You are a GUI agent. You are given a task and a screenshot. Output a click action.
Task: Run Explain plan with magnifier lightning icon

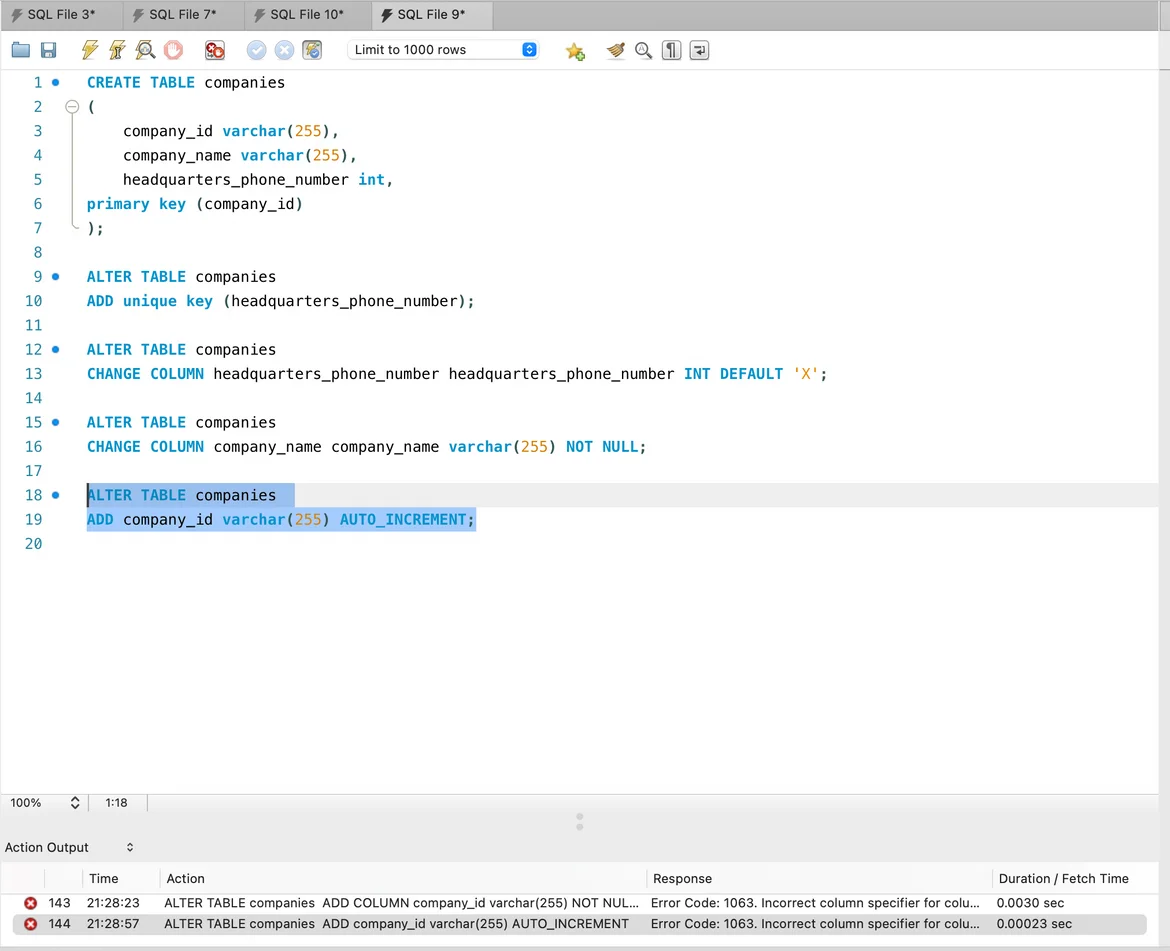(x=145, y=50)
